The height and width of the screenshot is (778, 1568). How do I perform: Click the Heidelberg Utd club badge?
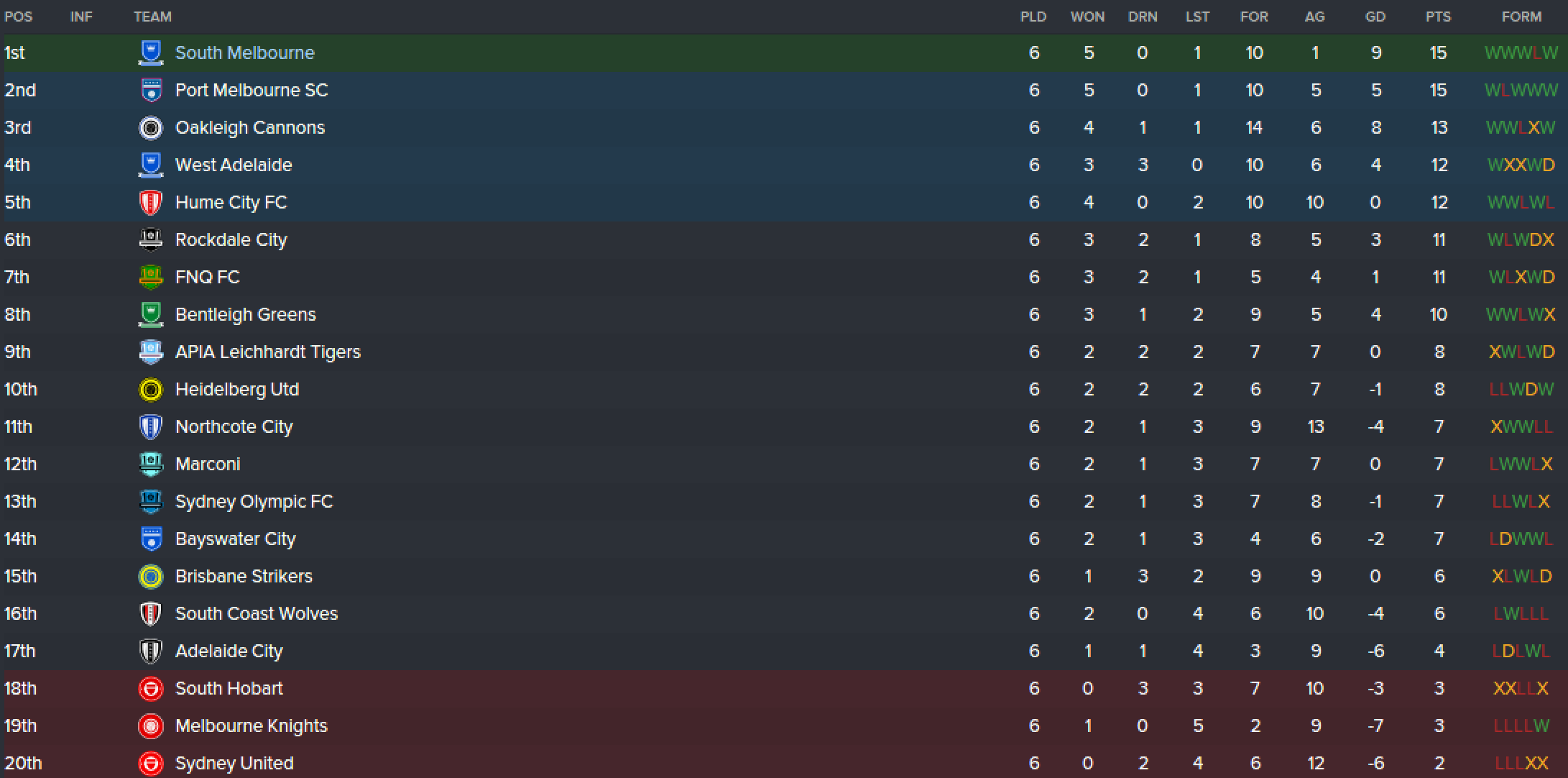(x=150, y=389)
